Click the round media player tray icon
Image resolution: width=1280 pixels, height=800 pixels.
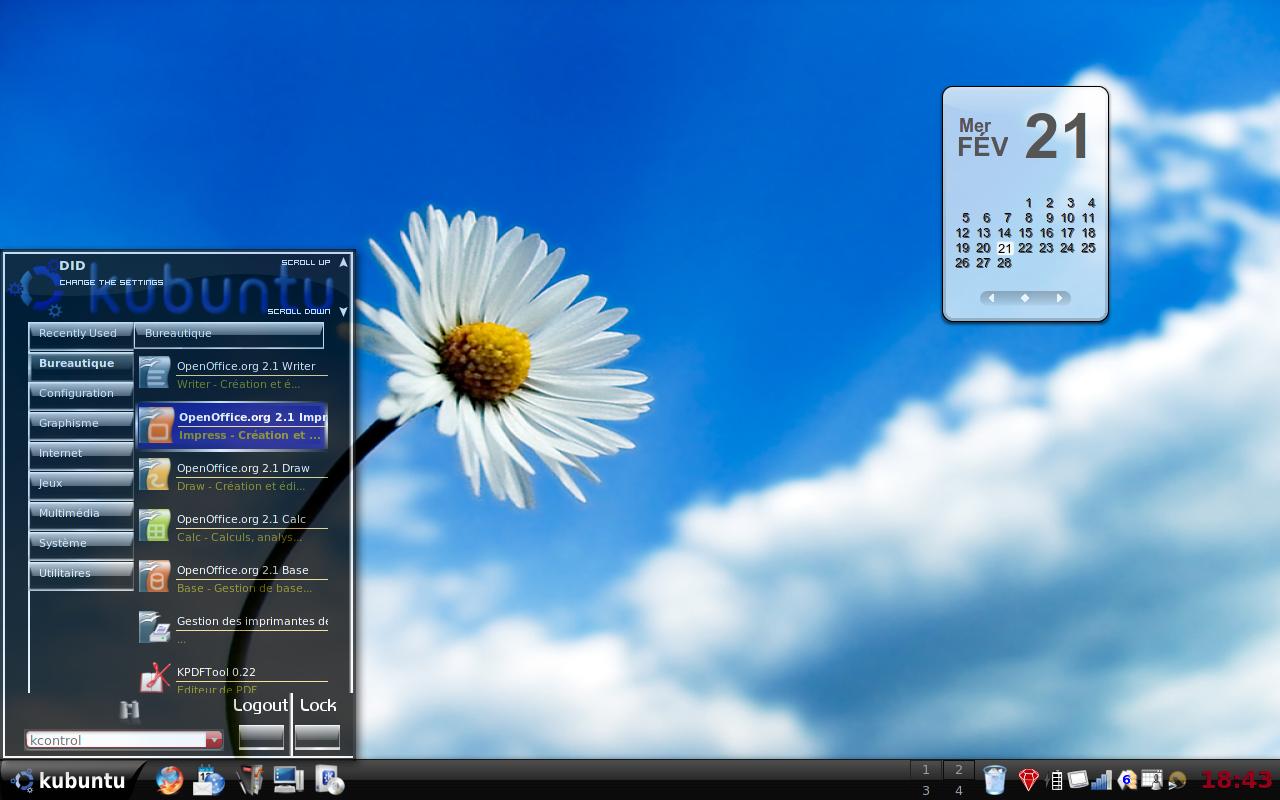pyautogui.click(x=1177, y=780)
